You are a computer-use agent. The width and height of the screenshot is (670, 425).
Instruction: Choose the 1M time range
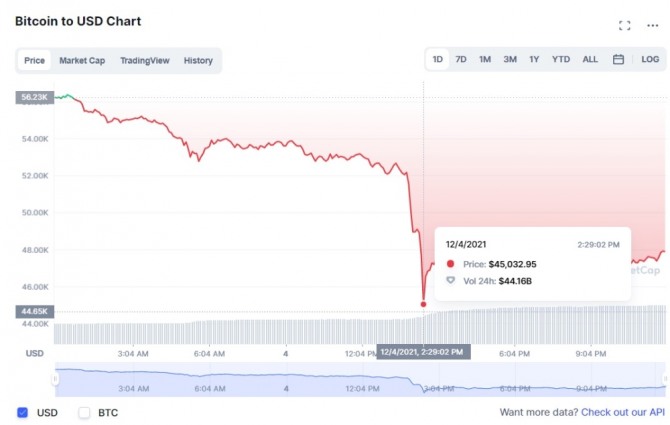coord(485,59)
